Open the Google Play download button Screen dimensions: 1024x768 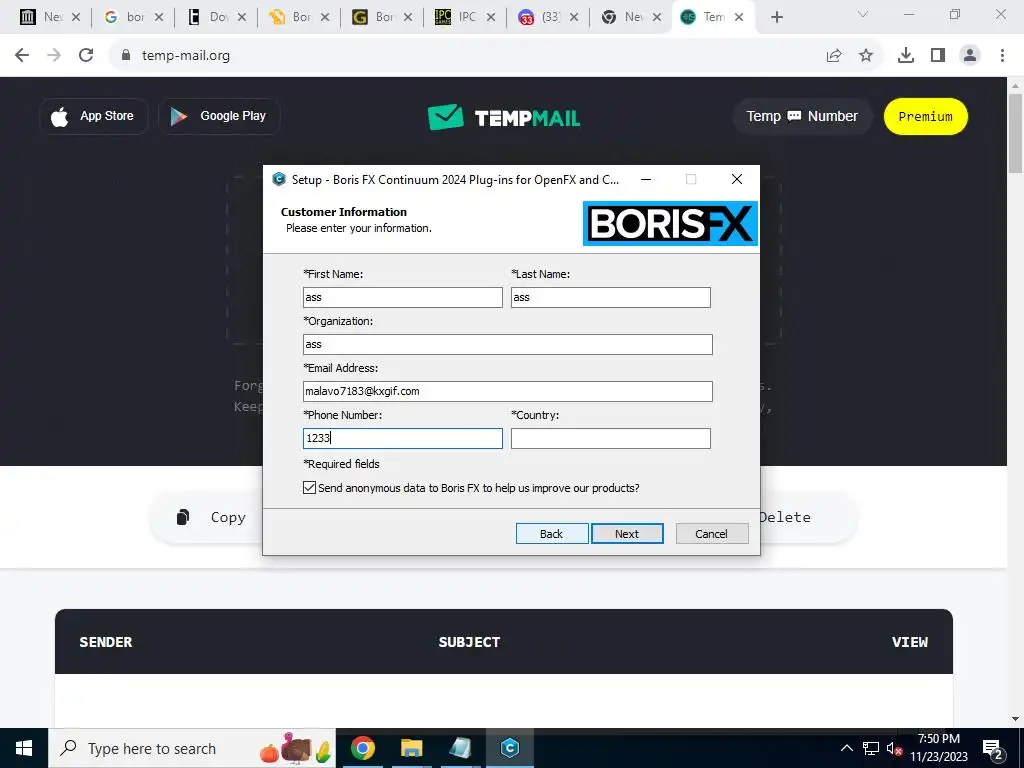point(219,116)
